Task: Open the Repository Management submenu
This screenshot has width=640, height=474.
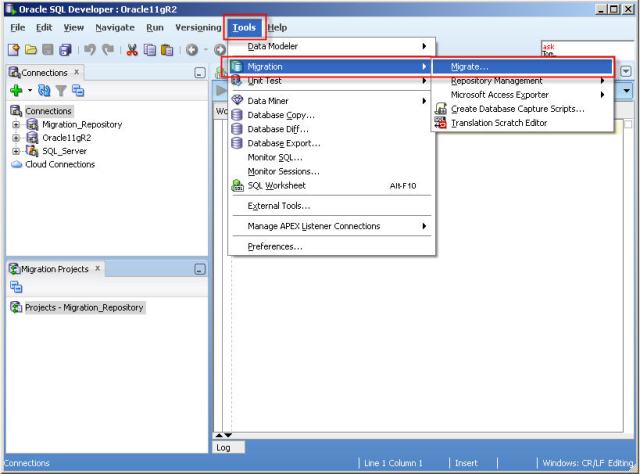Action: [522, 81]
